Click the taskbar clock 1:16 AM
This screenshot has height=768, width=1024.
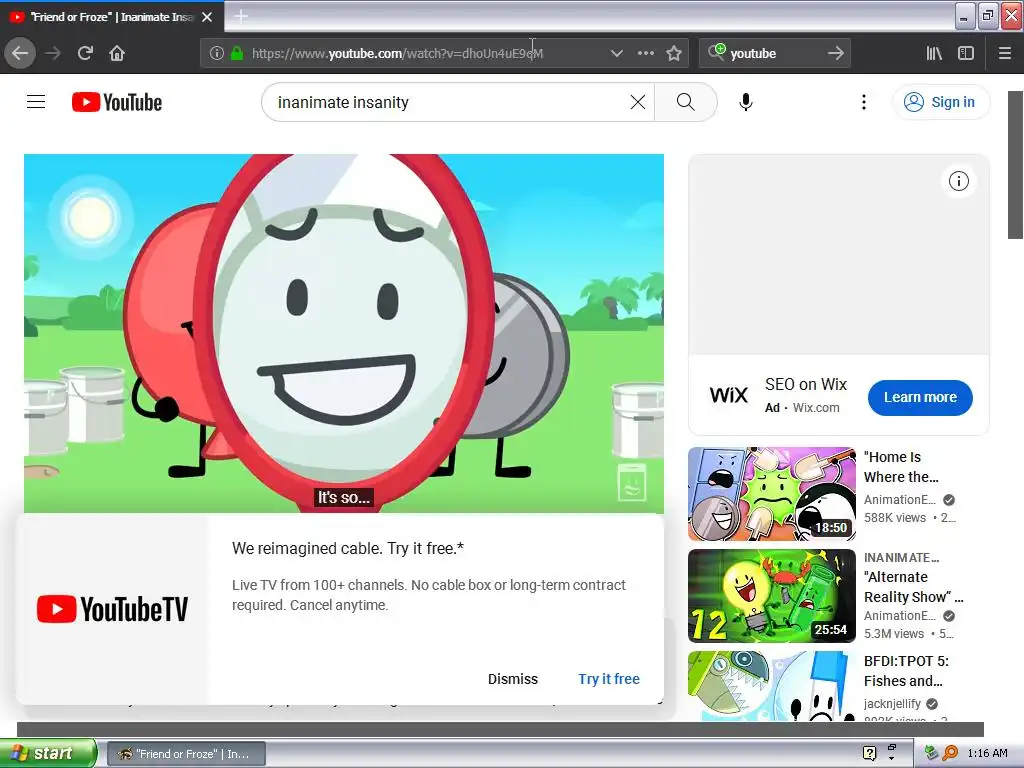987,753
